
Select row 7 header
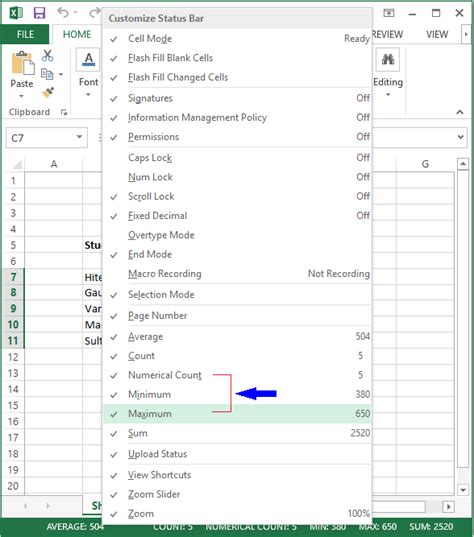(x=13, y=277)
